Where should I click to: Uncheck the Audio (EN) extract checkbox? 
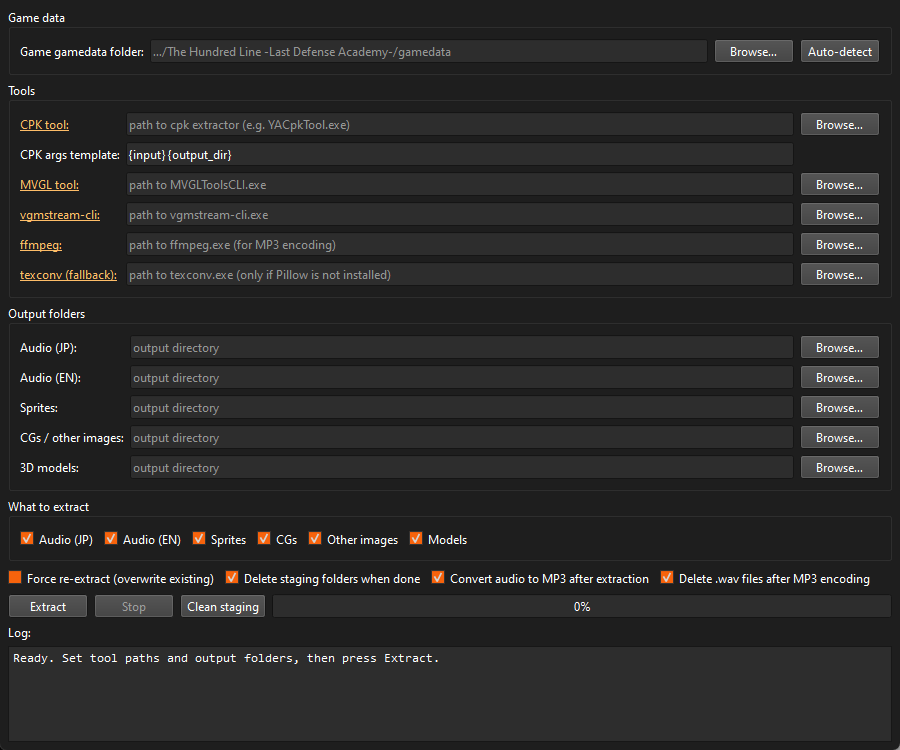pyautogui.click(x=111, y=538)
